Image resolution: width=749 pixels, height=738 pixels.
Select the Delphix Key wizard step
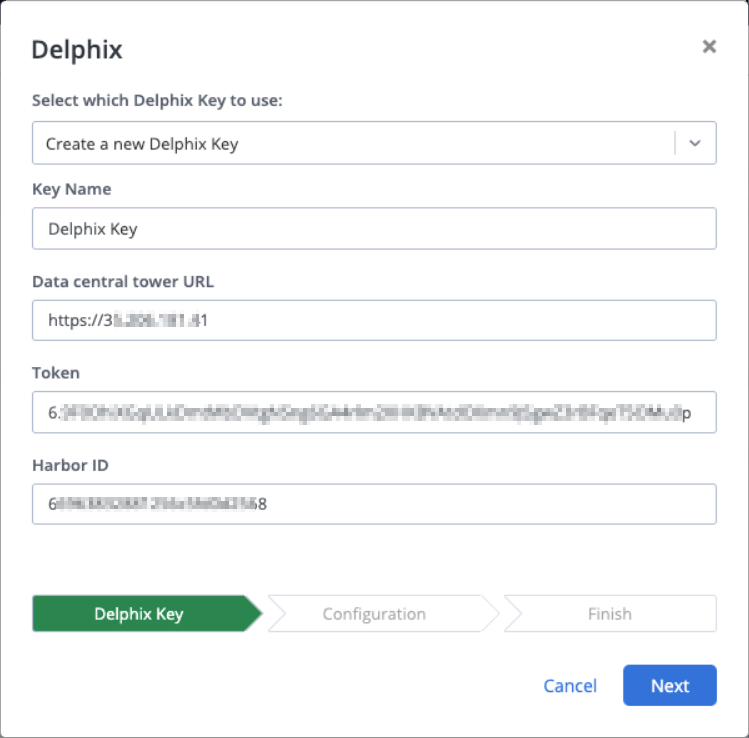pyautogui.click(x=147, y=613)
